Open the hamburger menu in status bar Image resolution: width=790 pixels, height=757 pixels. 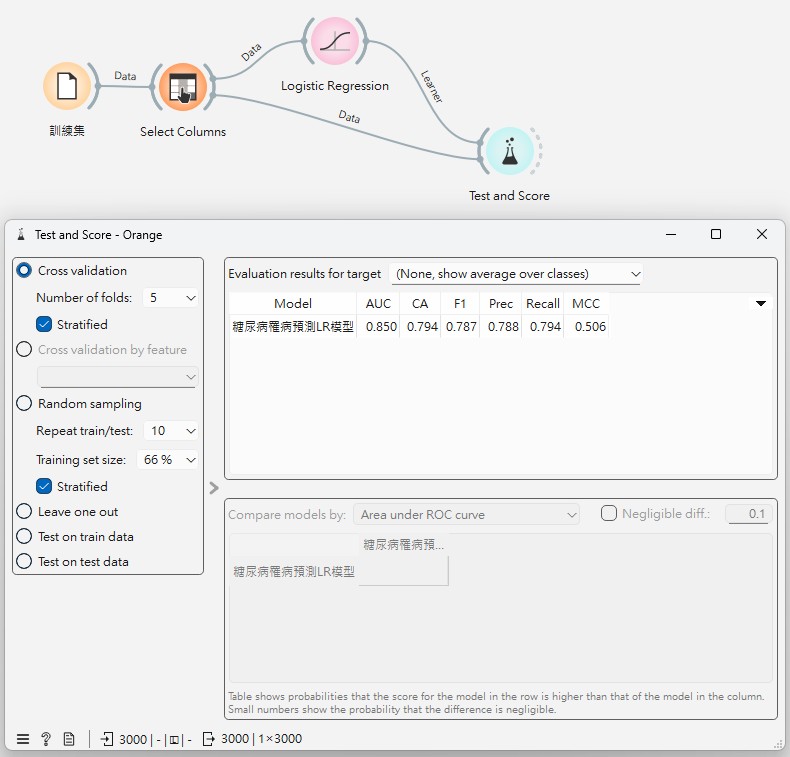23,739
